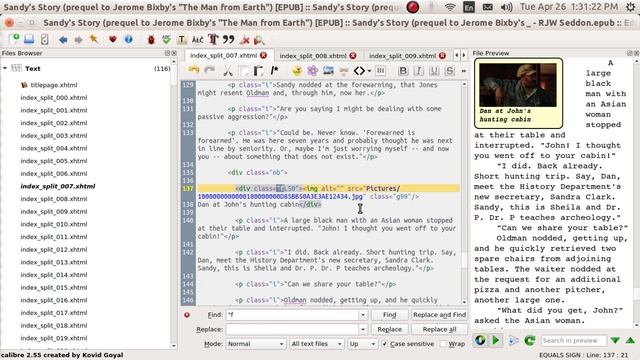Close the index_split_007.xhtml tab
The width and height of the screenshot is (640, 360).
[x=264, y=55]
